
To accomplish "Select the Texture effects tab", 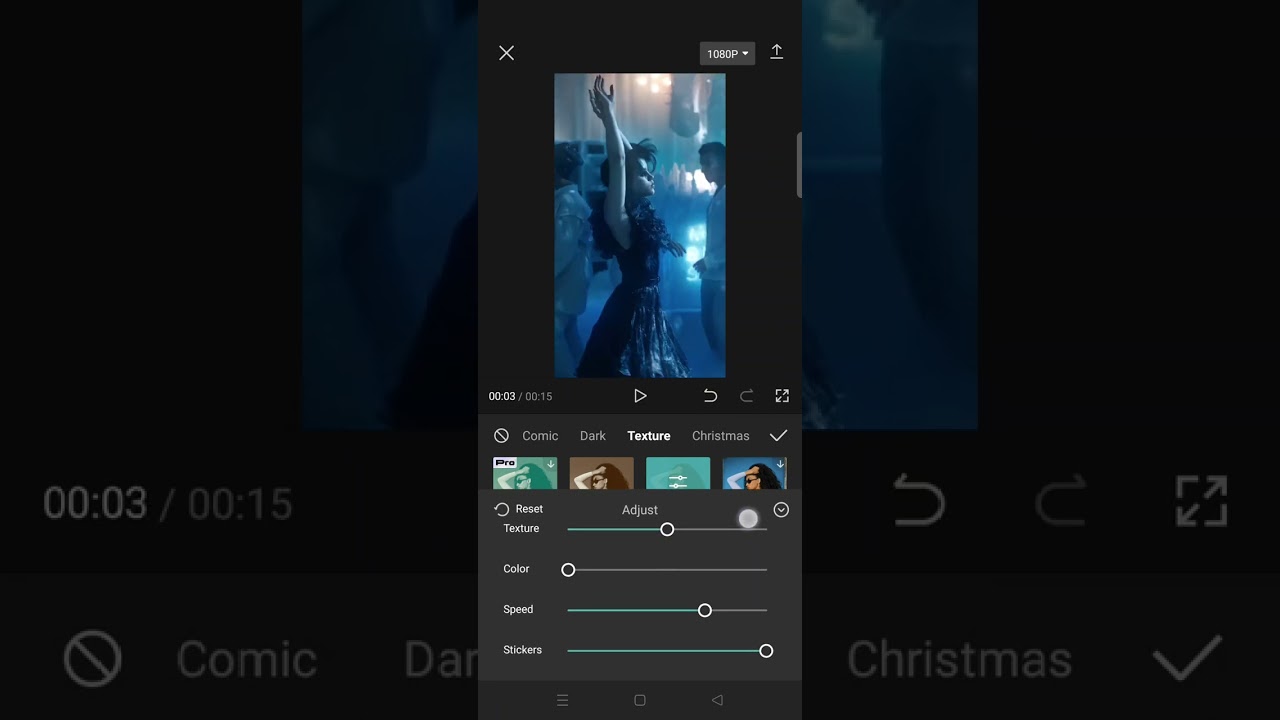I will click(x=649, y=436).
